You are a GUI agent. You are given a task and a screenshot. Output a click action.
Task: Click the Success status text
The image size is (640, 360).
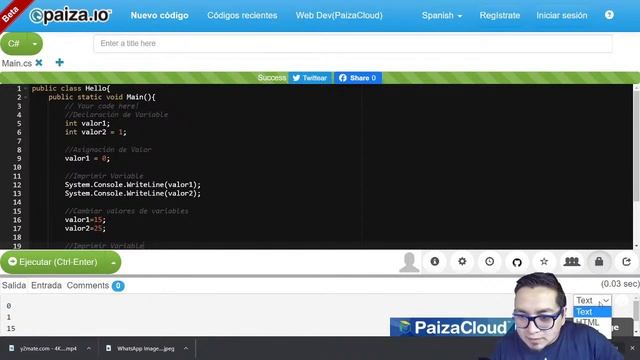click(x=272, y=78)
